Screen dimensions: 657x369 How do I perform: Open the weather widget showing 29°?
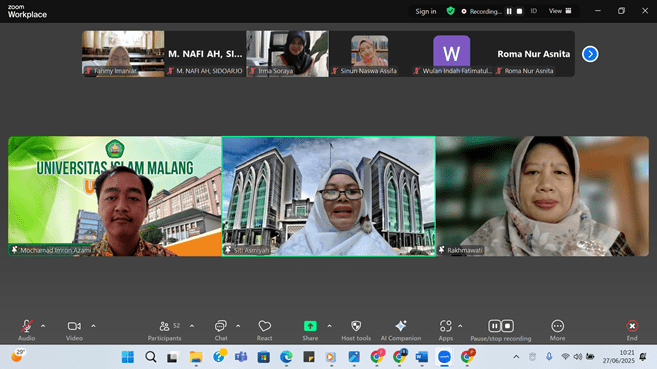pos(18,356)
